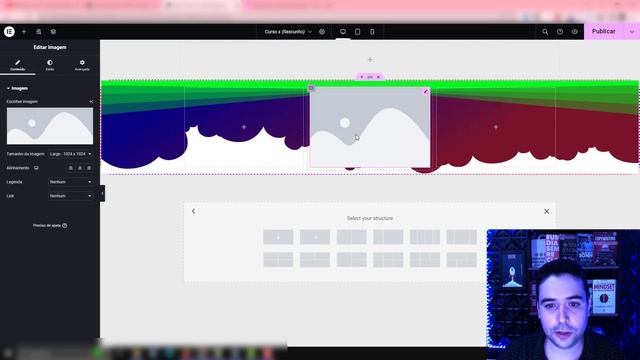Expand the save options arrow beside Publicar
The image size is (640, 360).
[x=632, y=31]
